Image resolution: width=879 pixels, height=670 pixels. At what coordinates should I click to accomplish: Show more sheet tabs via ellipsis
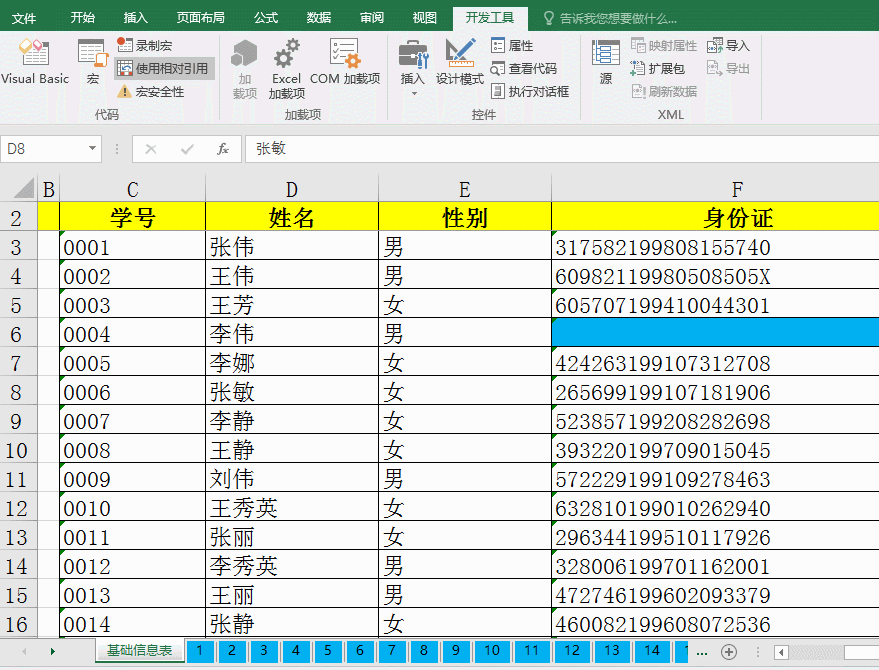point(701,652)
